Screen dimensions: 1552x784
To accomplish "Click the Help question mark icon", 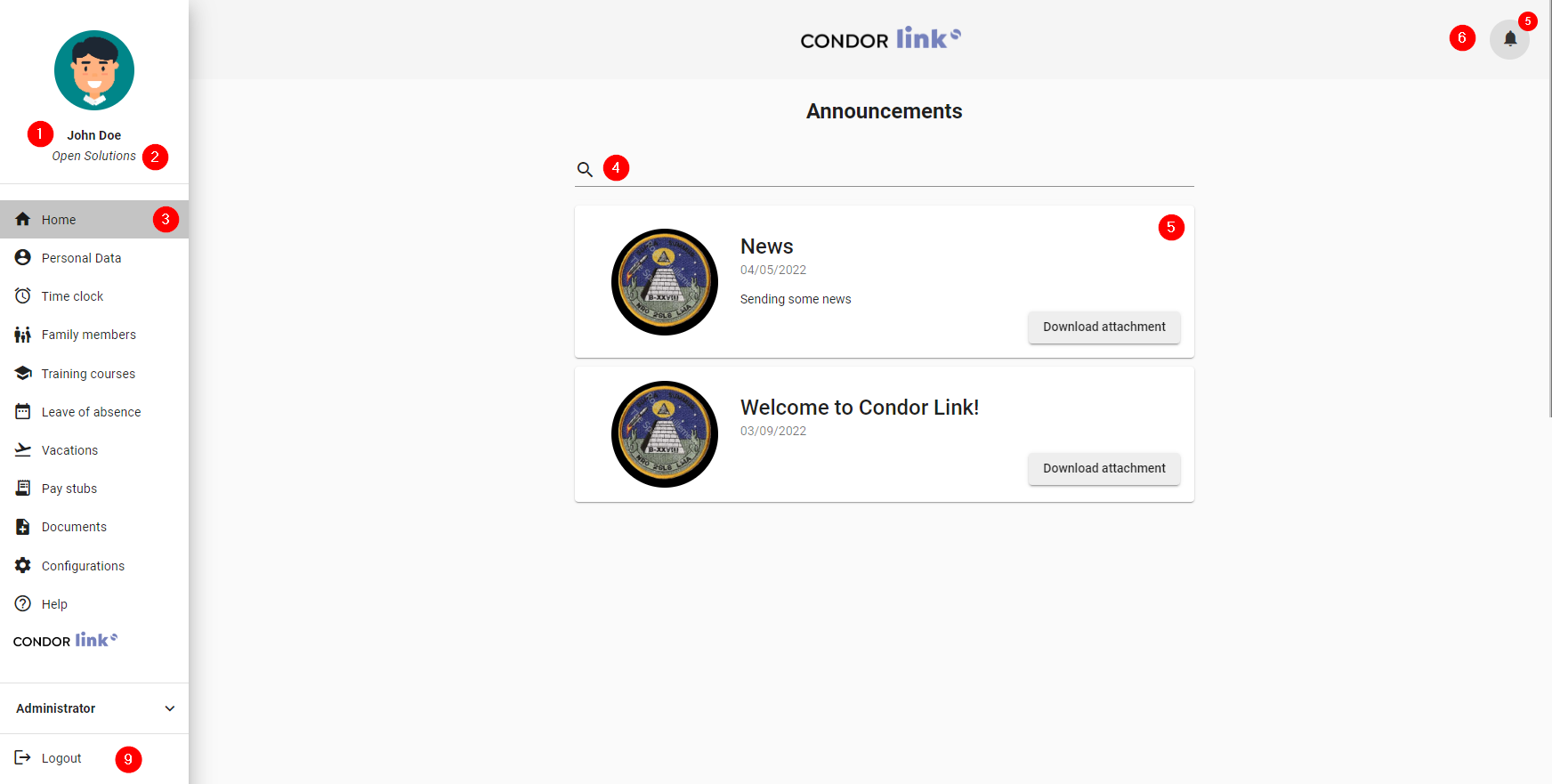I will coord(23,604).
